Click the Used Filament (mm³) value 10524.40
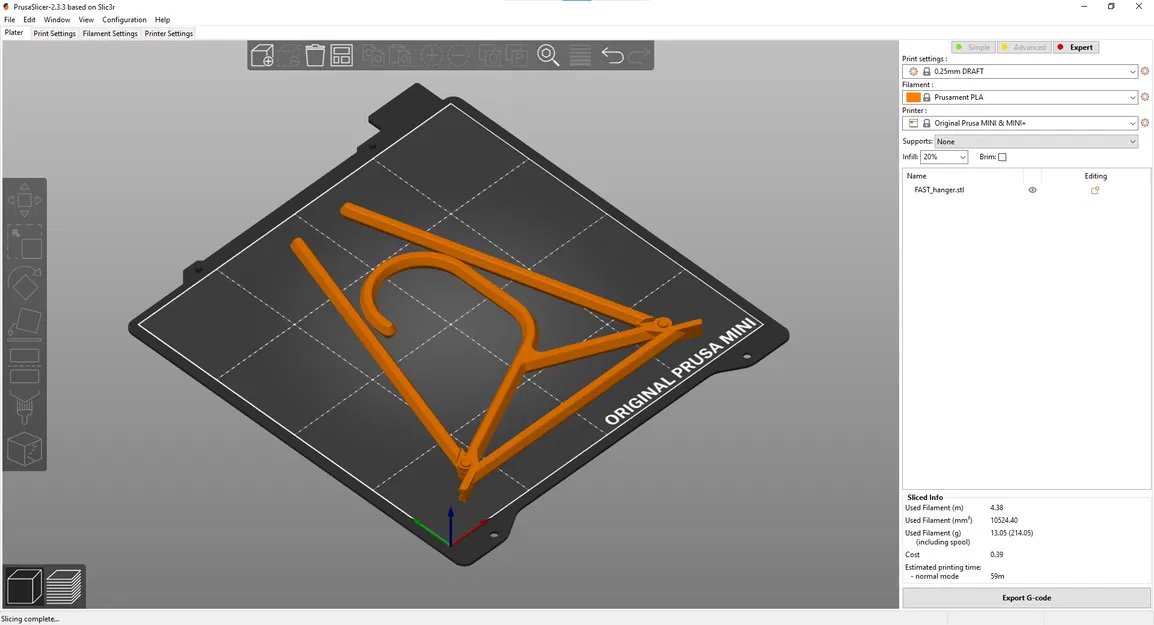 1004,520
